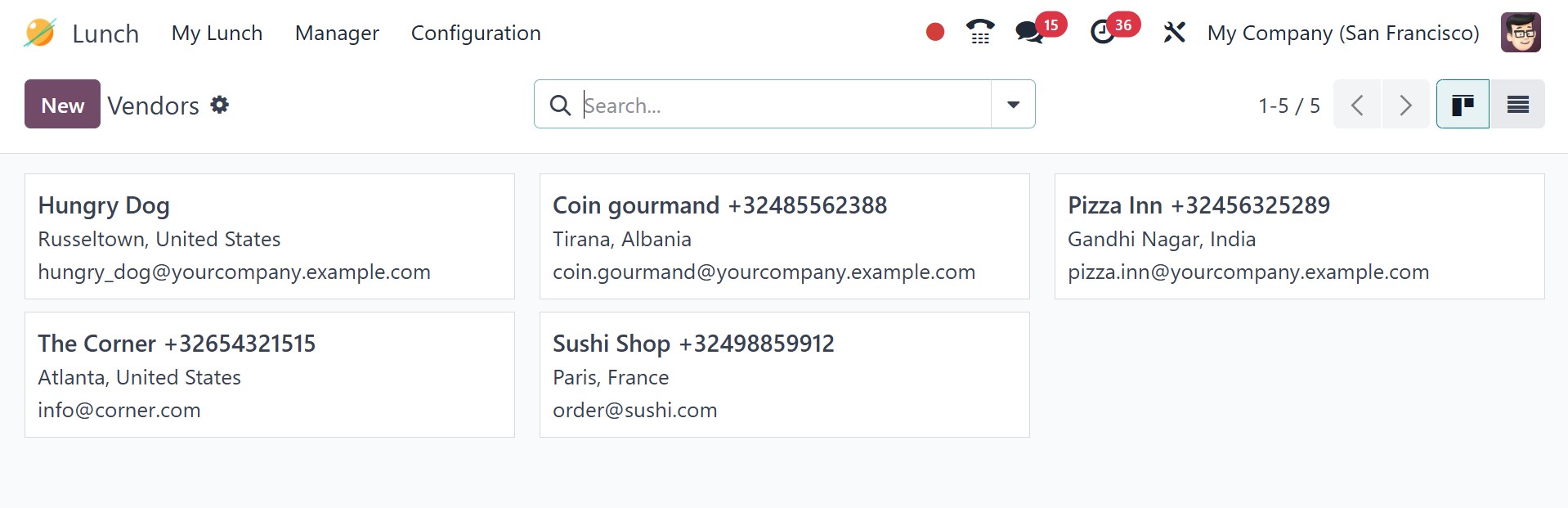Open the activities clock icon
Image resolution: width=1568 pixels, height=508 pixels.
(x=1103, y=33)
